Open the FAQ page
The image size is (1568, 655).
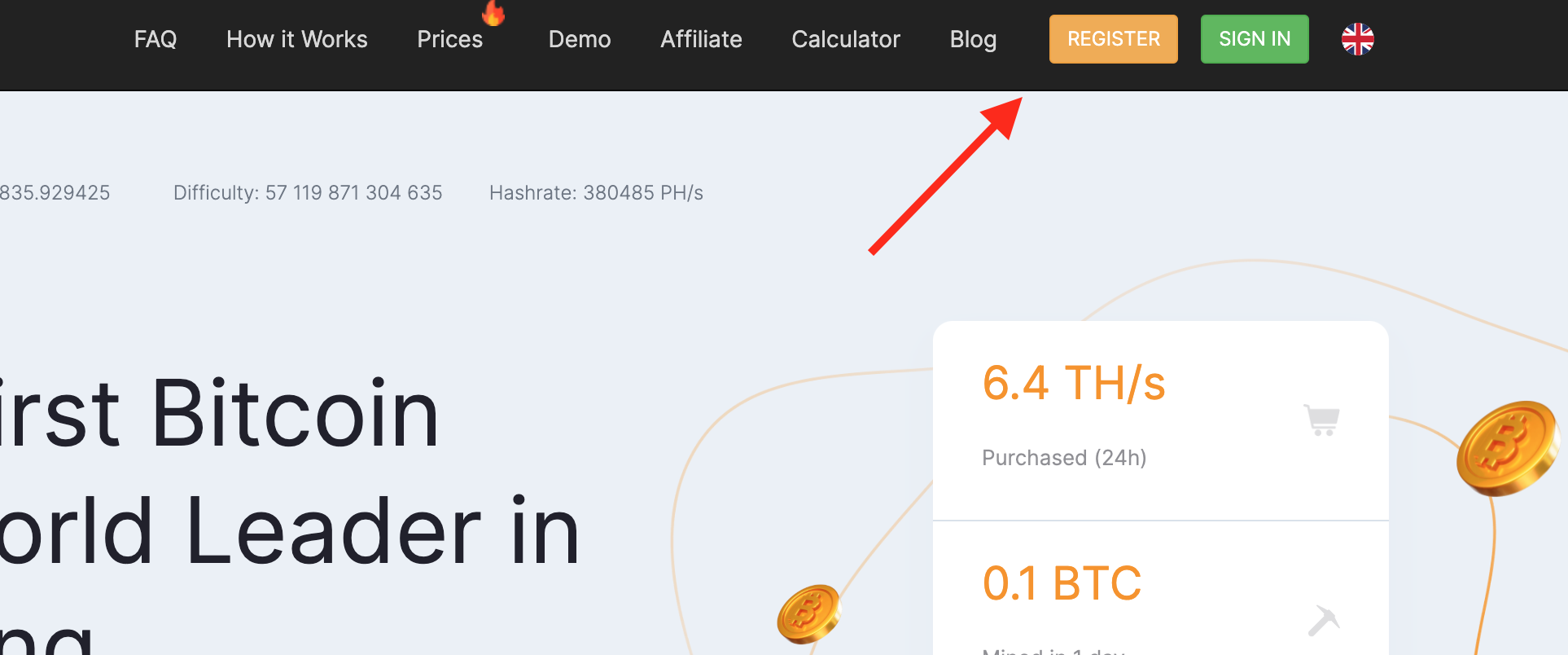point(155,39)
